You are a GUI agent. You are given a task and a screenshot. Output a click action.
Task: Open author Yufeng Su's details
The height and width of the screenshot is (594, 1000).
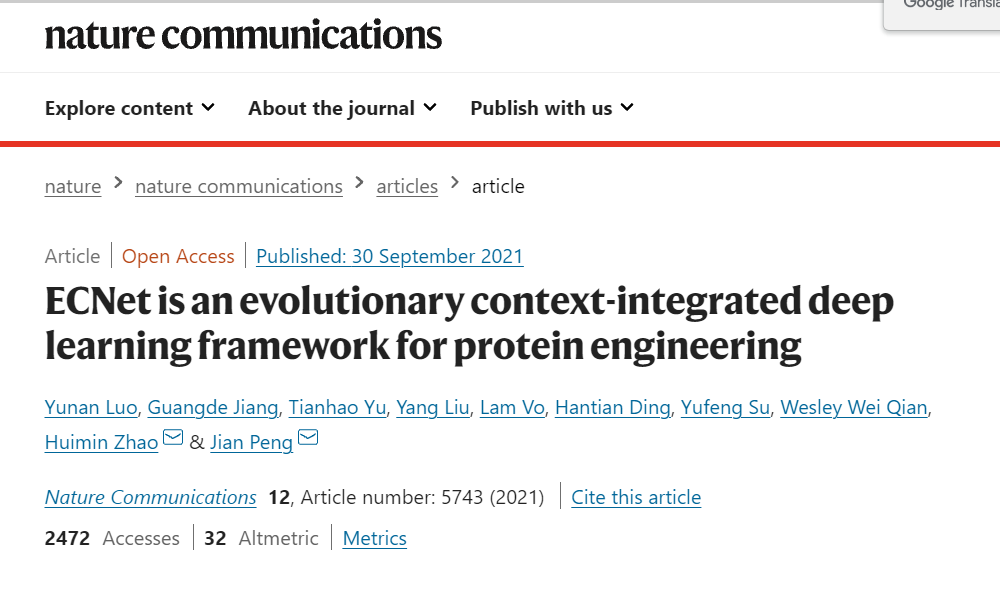click(725, 407)
